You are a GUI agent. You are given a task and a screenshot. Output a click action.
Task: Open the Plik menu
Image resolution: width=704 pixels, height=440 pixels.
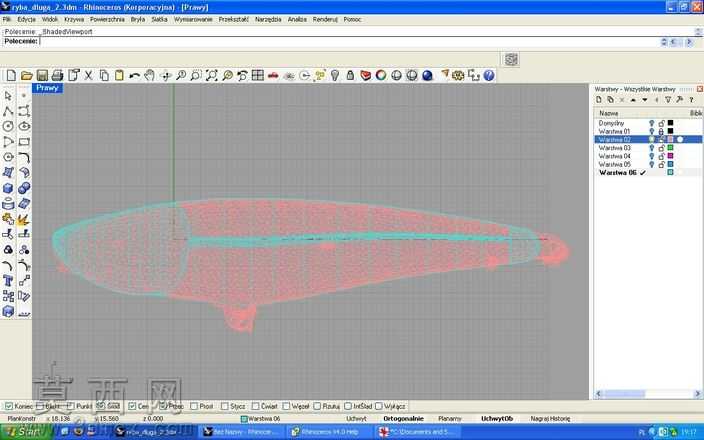pyautogui.click(x=6, y=19)
